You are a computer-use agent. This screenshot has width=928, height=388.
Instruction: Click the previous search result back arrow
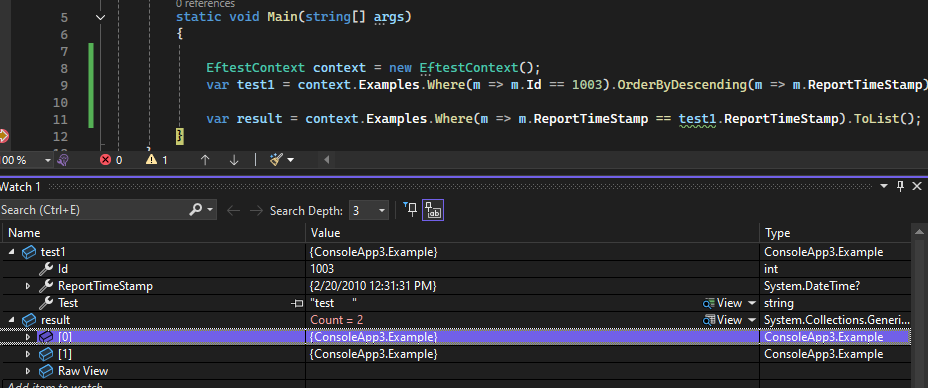(x=234, y=211)
